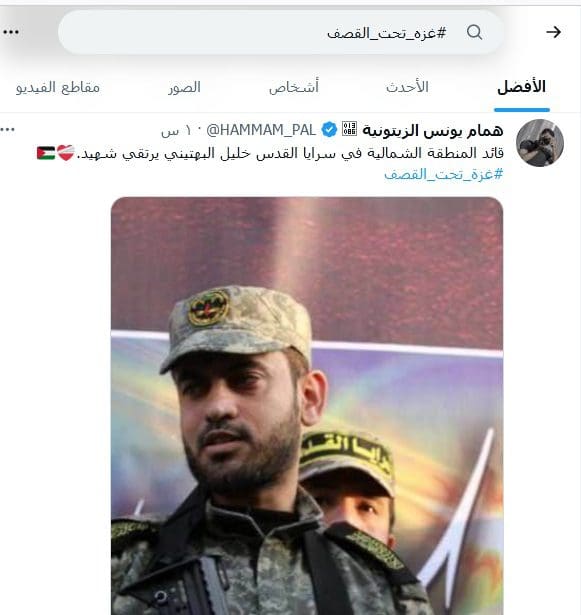Viewport: 581px width, 615px height.
Task: Open the tweet photo of the soldier
Action: (307, 406)
